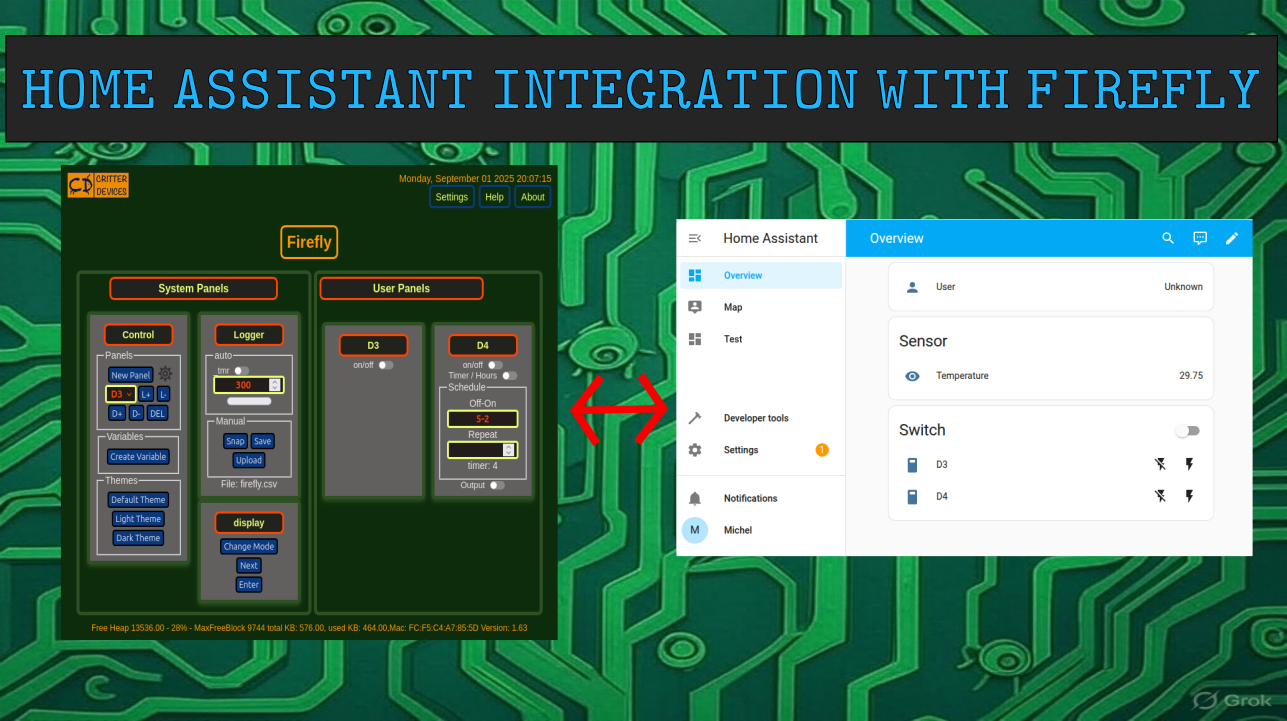This screenshot has height=721, width=1287.
Task: Click the D- button
Action: (136, 413)
